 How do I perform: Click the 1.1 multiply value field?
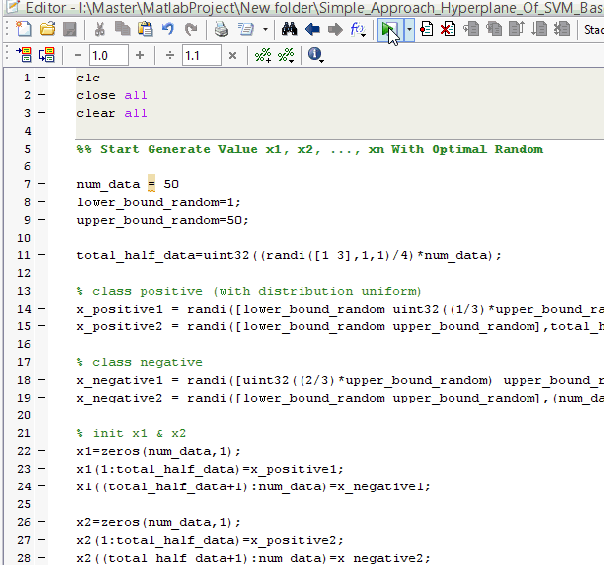200,55
